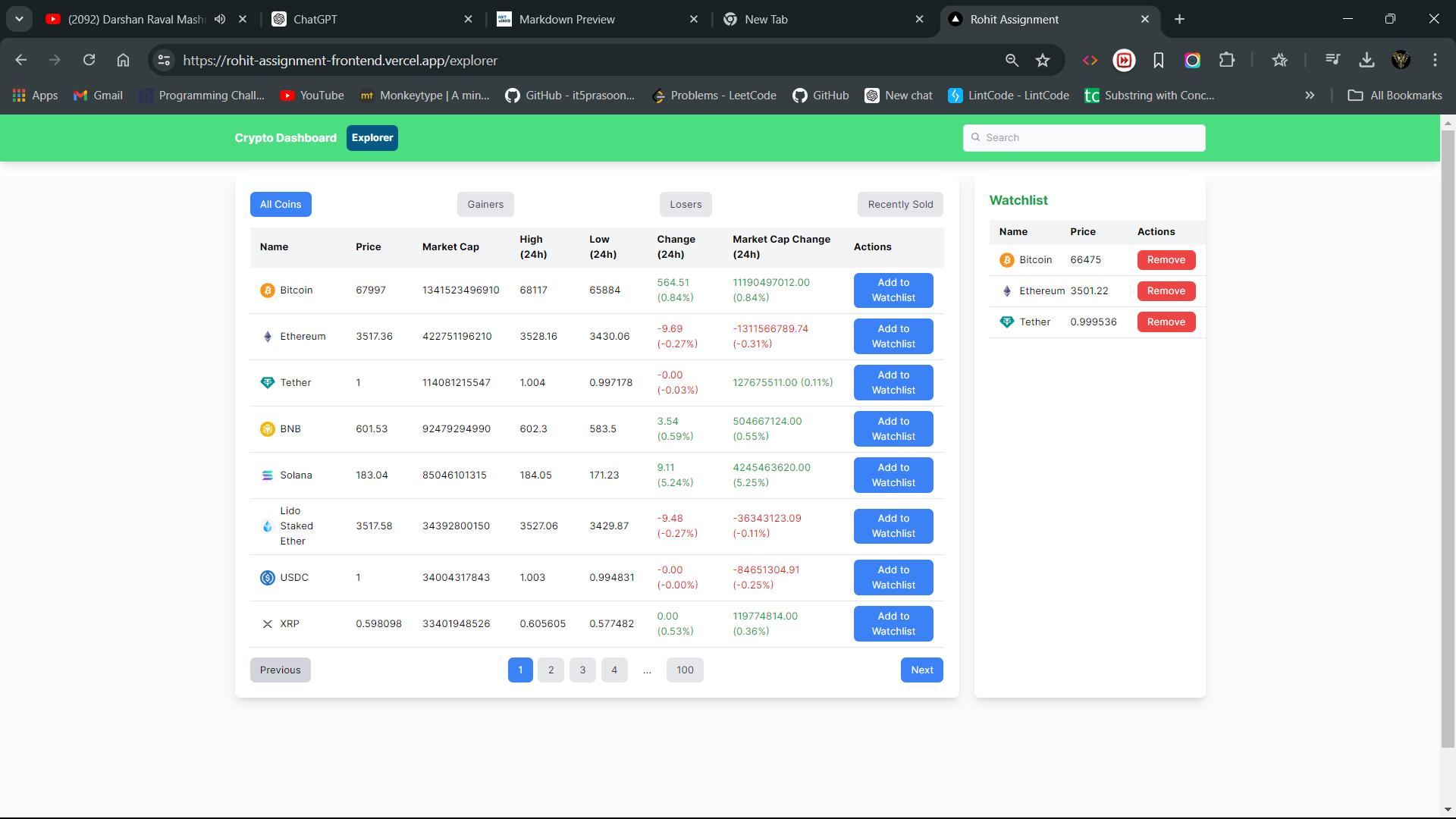Image resolution: width=1456 pixels, height=819 pixels.
Task: Click the BNB coin icon
Action: [x=267, y=429]
